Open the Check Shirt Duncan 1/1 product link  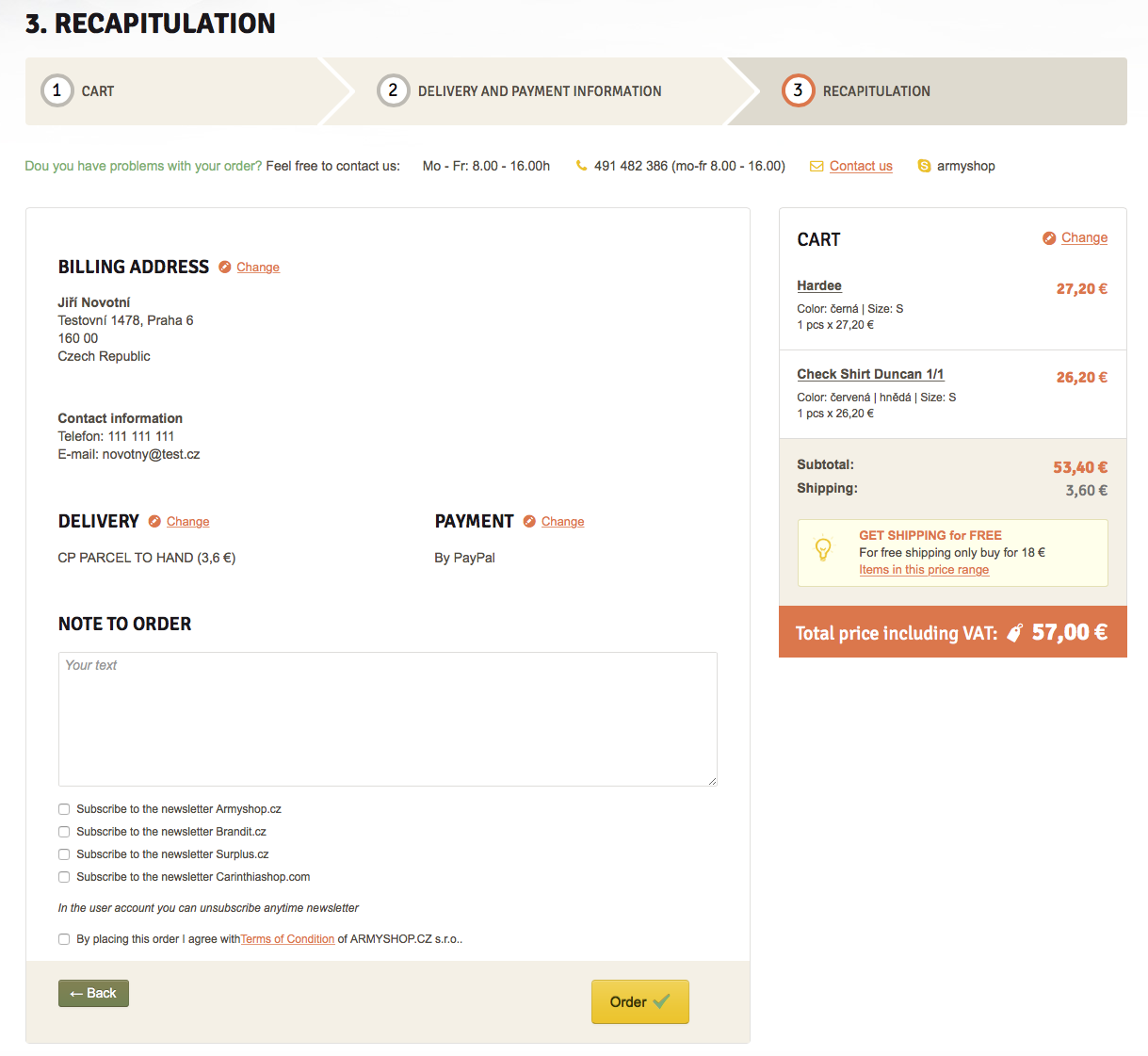[870, 374]
